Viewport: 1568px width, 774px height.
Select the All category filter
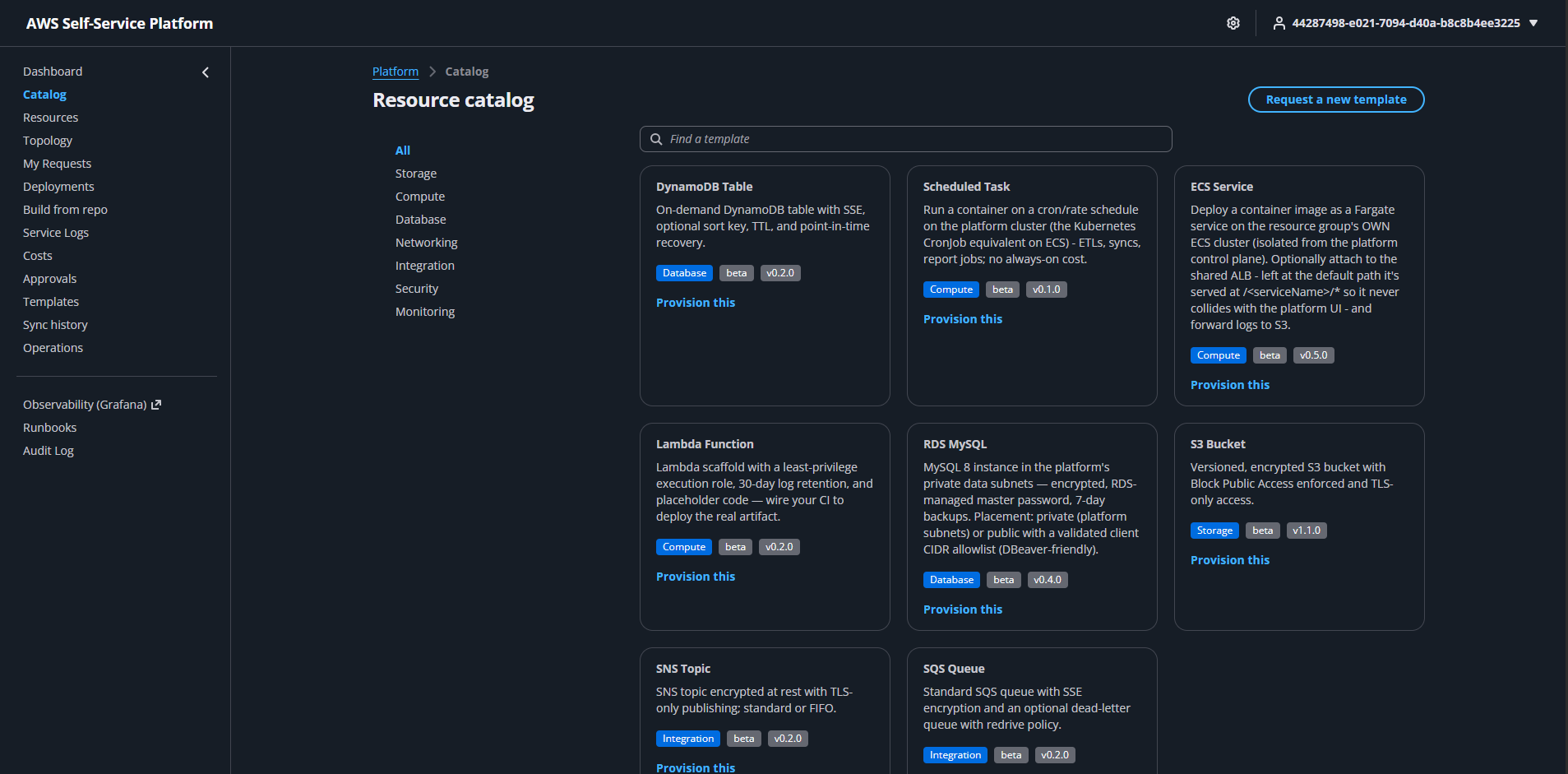(403, 151)
